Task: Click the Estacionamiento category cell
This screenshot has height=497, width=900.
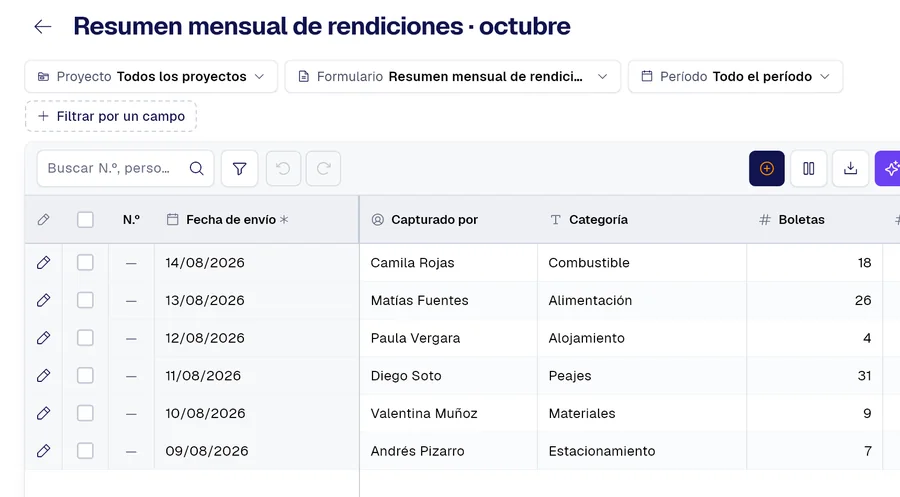Action: coord(642,451)
